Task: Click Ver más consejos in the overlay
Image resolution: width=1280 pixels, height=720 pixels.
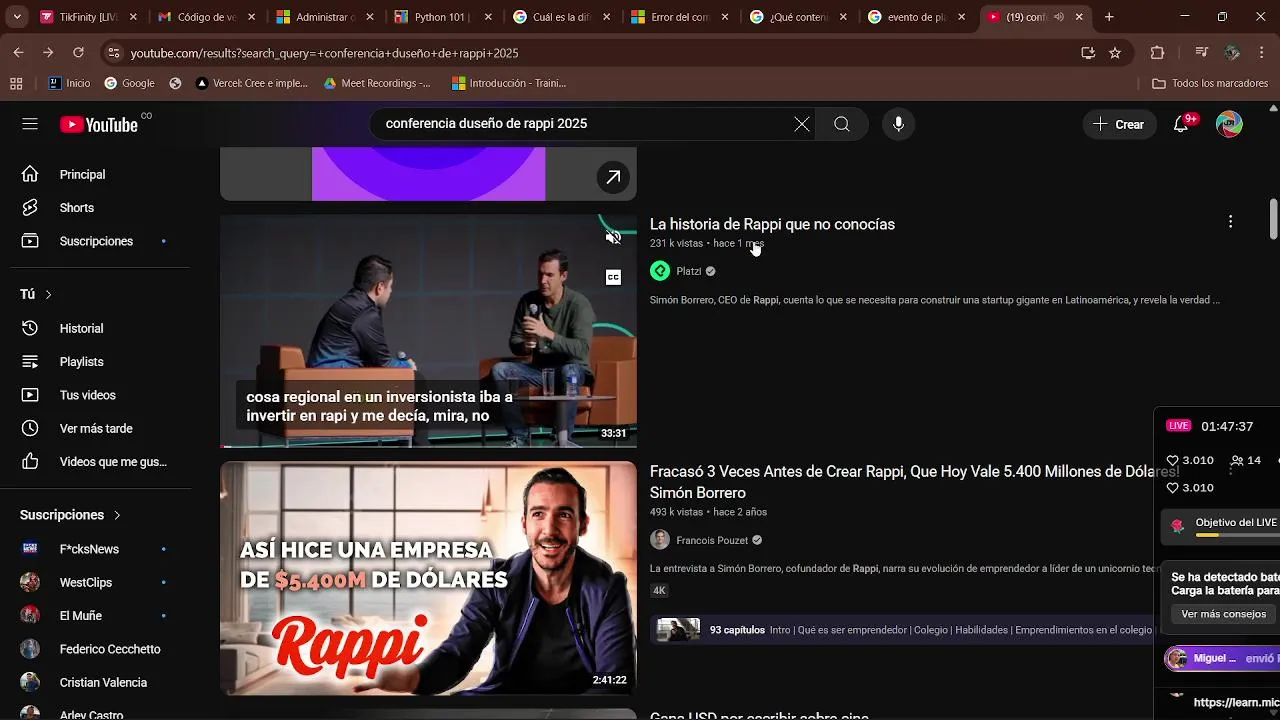Action: click(x=1223, y=614)
